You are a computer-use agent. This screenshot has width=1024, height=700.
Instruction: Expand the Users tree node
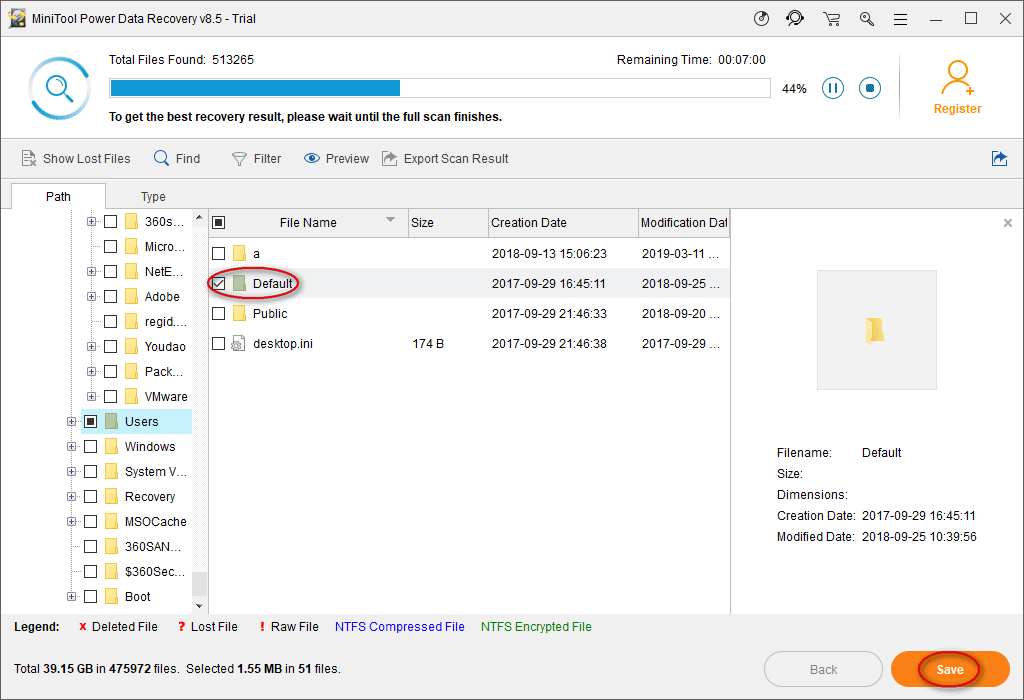pyautogui.click(x=71, y=422)
